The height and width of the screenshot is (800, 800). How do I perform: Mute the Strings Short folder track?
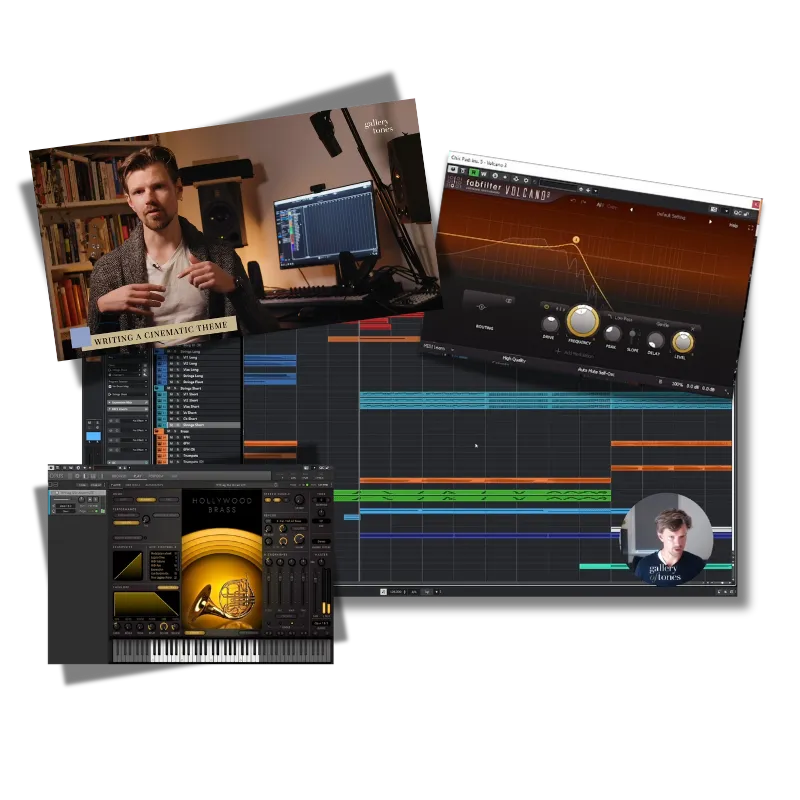[168, 388]
